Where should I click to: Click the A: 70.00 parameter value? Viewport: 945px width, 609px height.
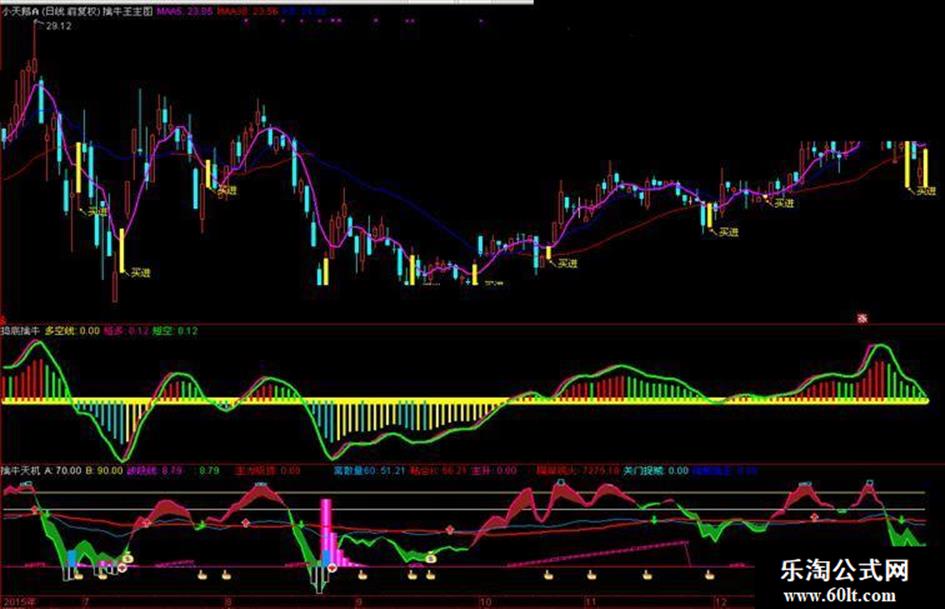[x=63, y=470]
